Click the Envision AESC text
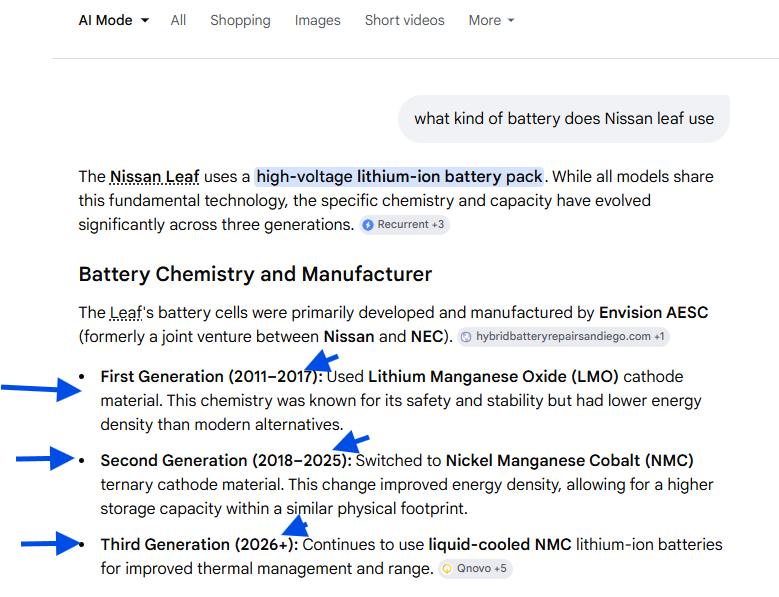The width and height of the screenshot is (779, 597). [653, 312]
